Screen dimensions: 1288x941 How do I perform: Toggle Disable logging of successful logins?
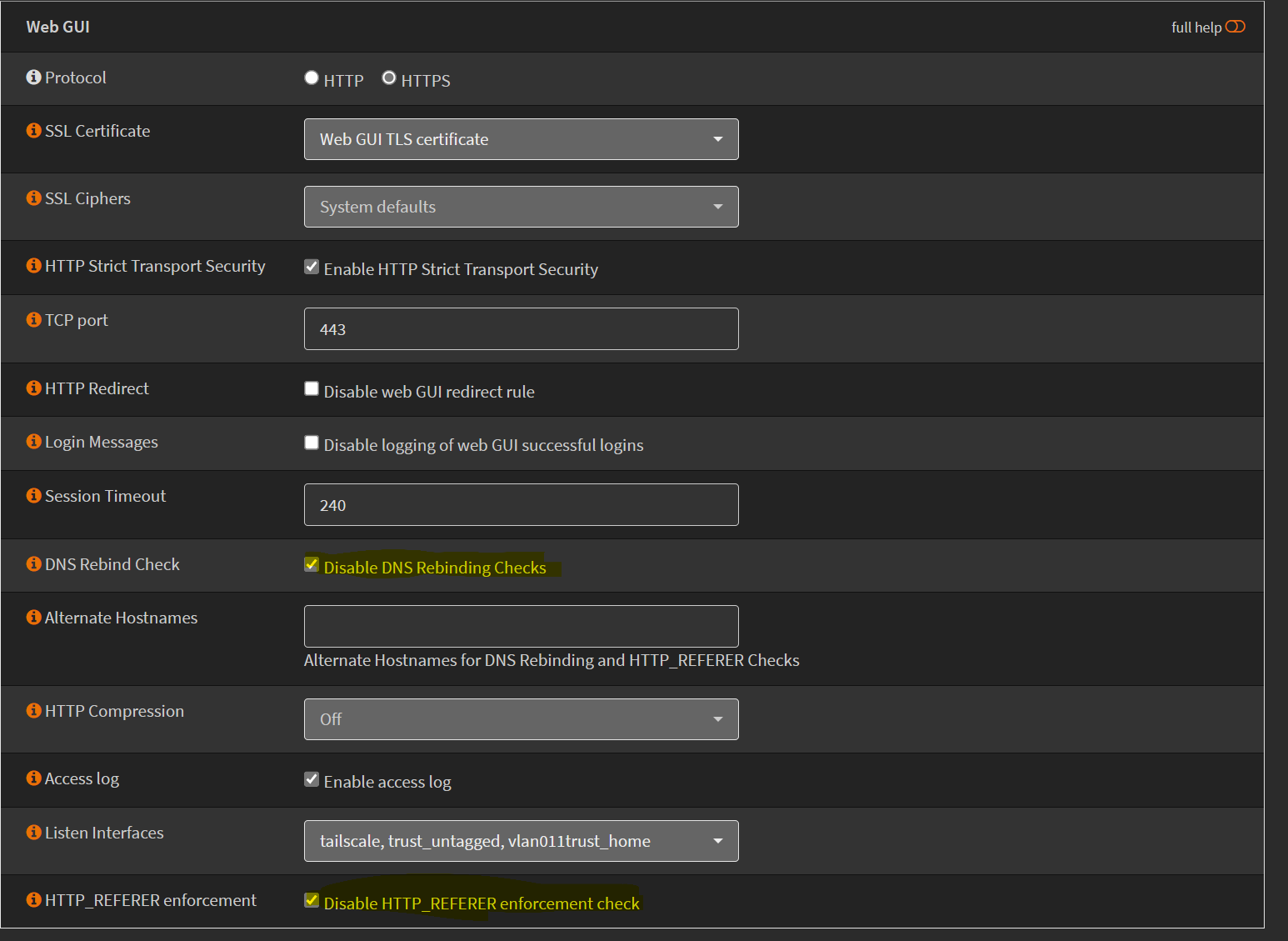[311, 442]
